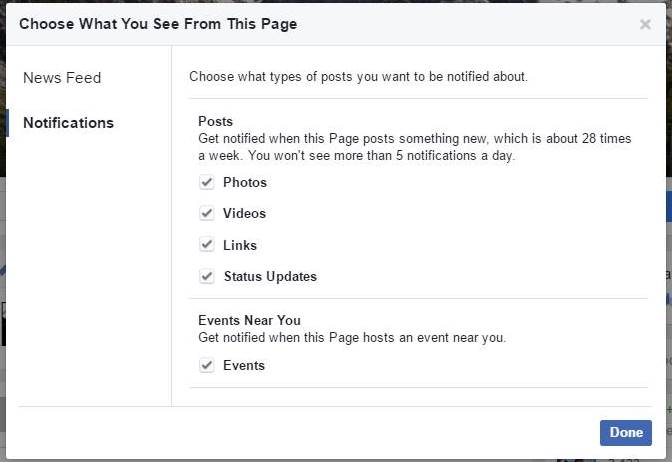672x462 pixels.
Task: Close the dialog with the X icon
Action: click(645, 24)
